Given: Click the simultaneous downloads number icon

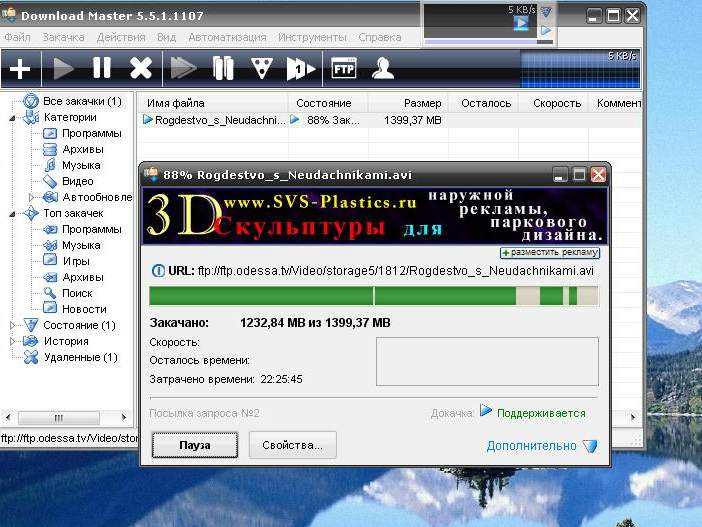Looking at the screenshot, I should tap(301, 69).
